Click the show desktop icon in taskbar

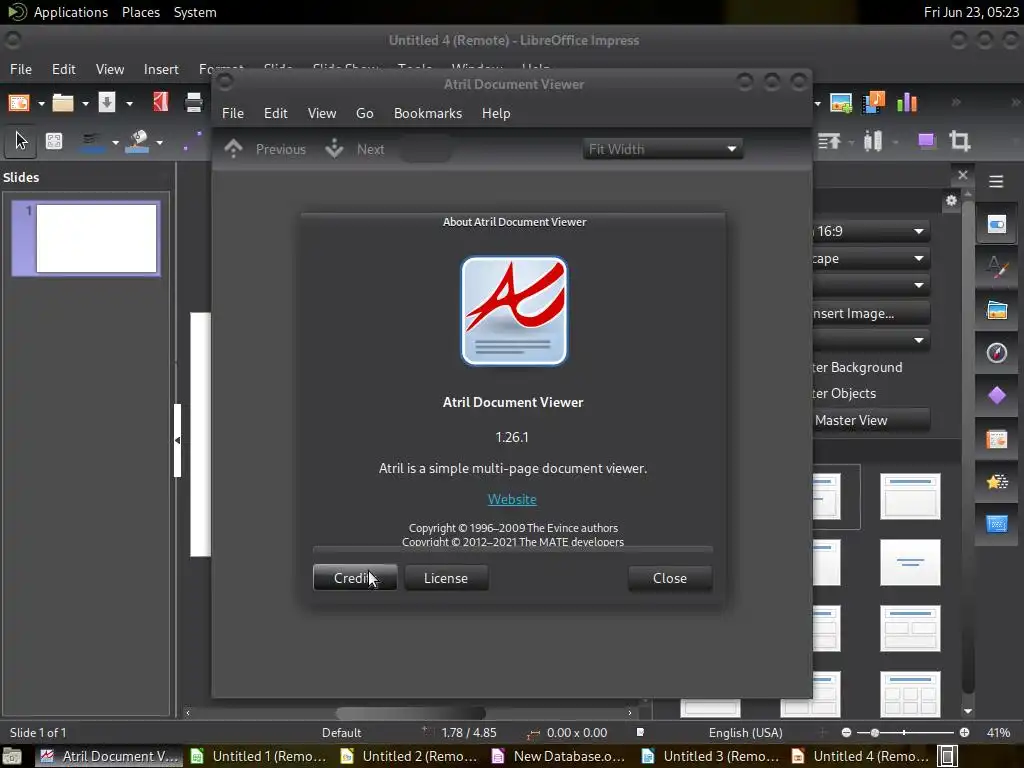12,756
